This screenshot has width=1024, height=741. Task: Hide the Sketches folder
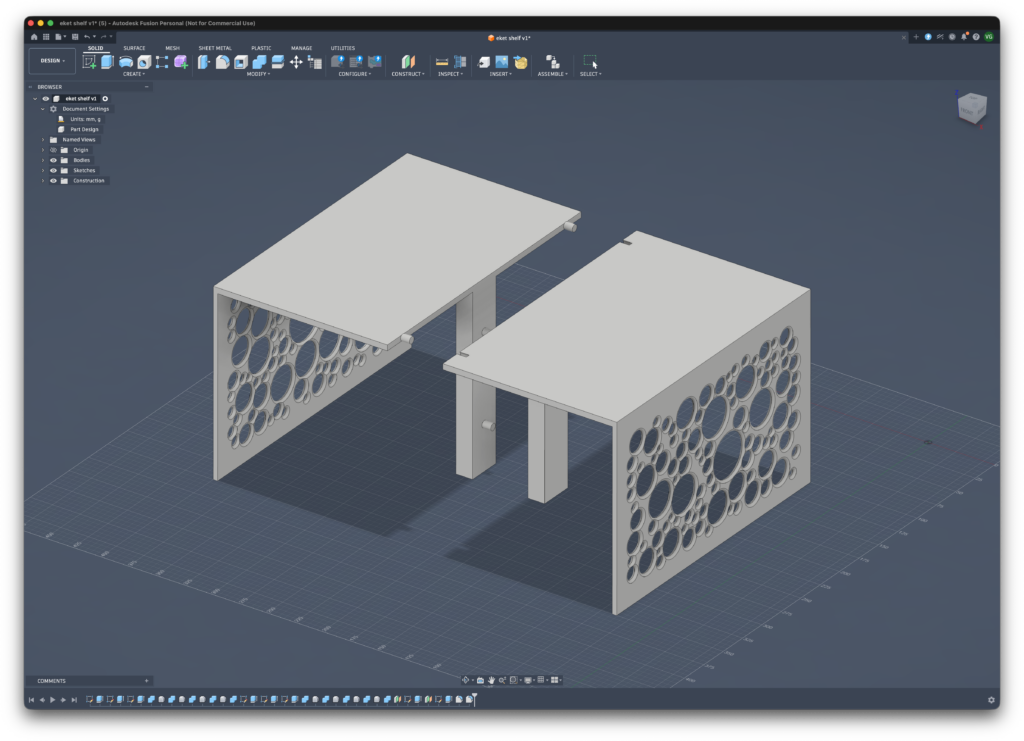pyautogui.click(x=54, y=170)
